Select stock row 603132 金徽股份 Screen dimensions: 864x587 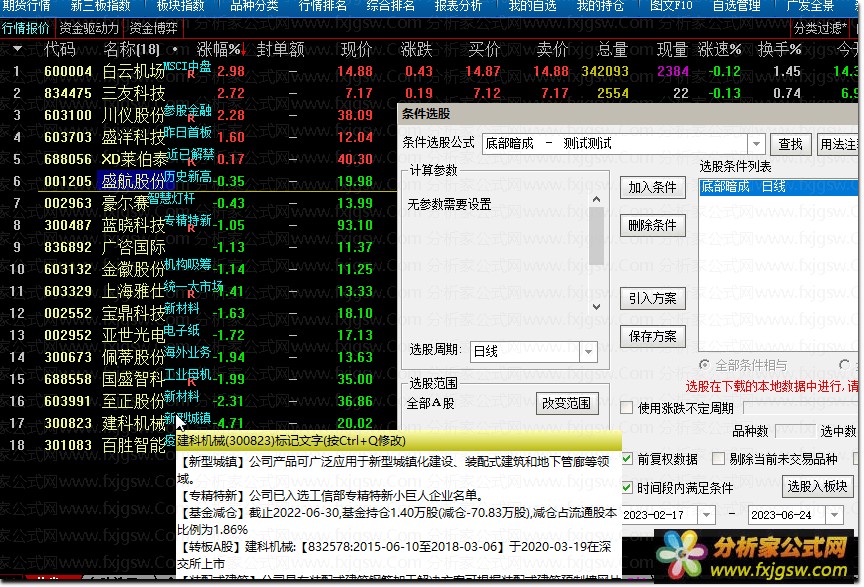(198, 270)
